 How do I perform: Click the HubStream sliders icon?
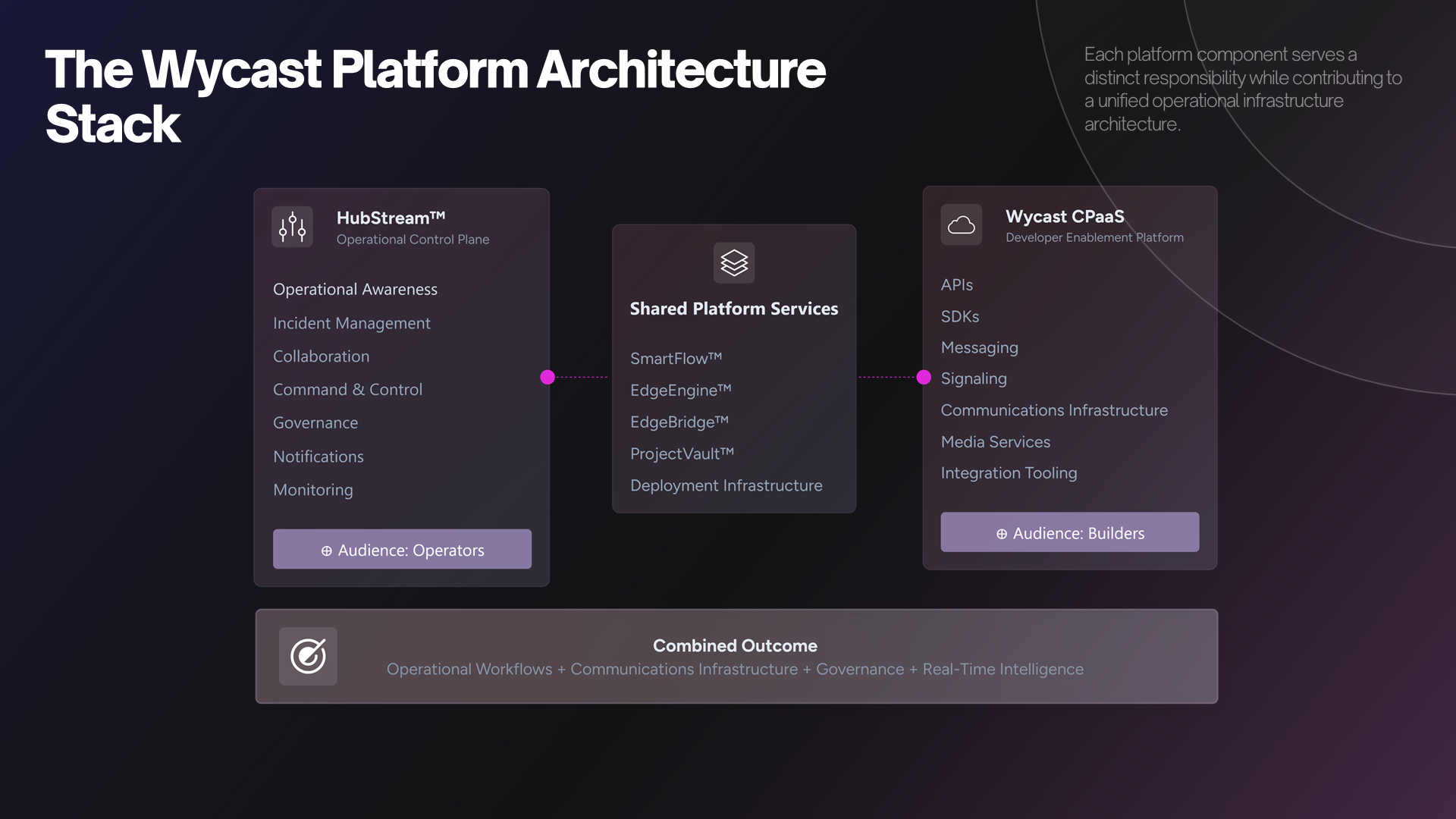(292, 227)
